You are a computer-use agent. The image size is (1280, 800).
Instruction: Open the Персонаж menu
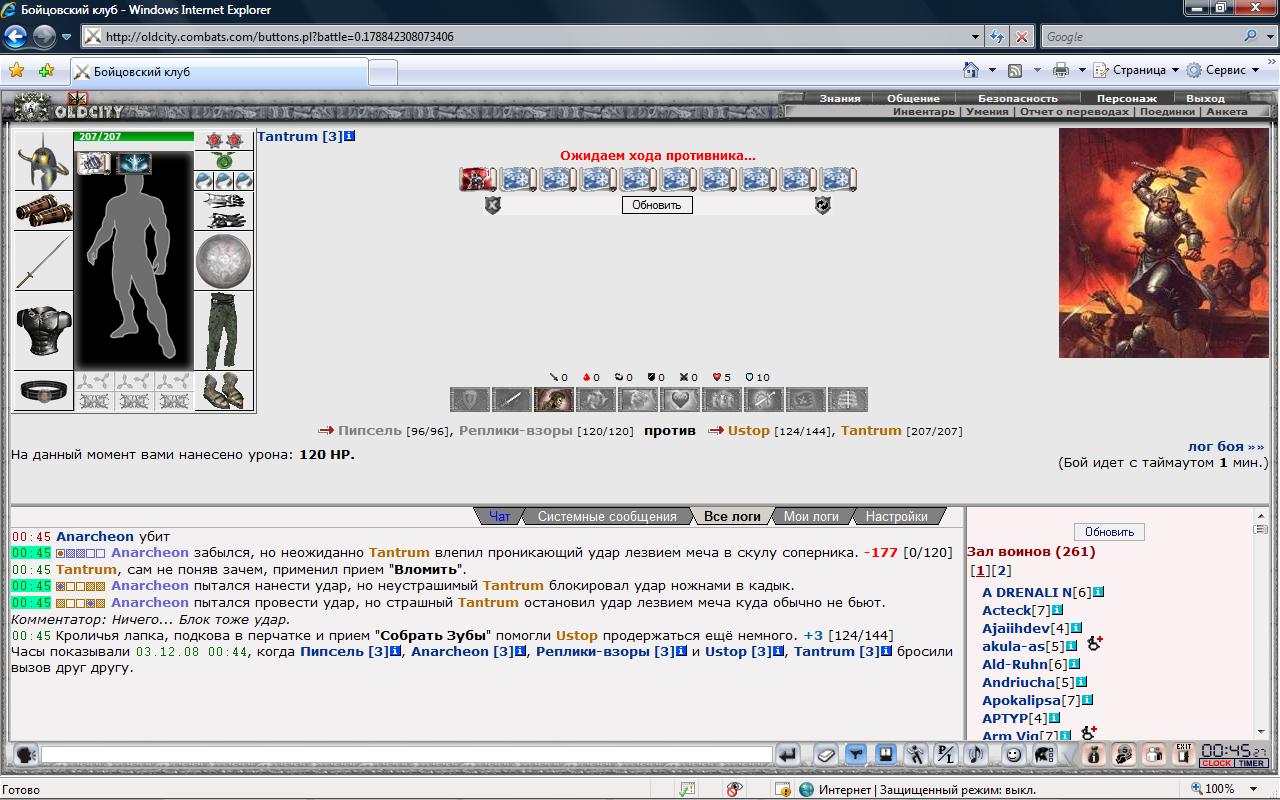[x=1127, y=98]
